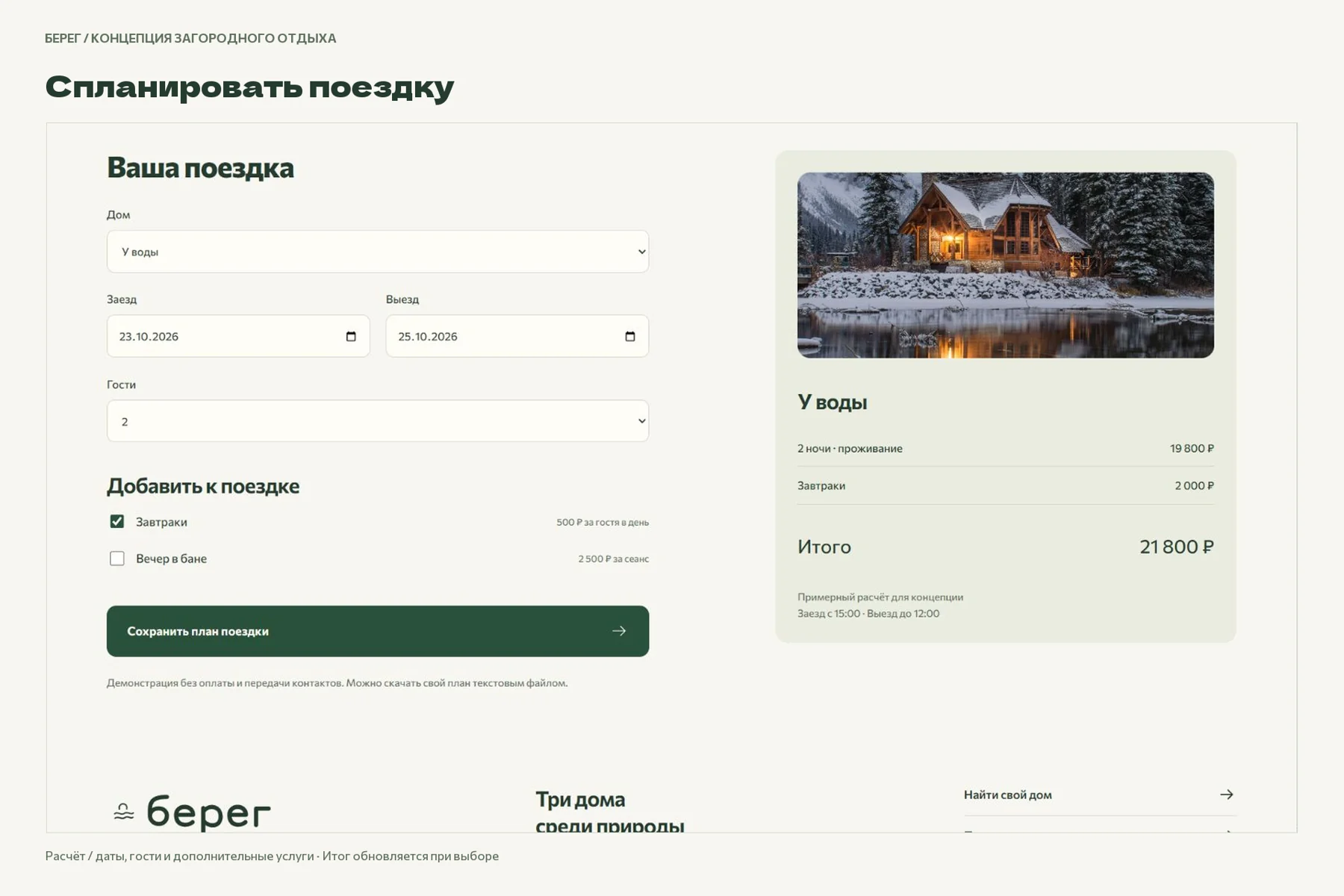Image resolution: width=1344 pixels, height=896 pixels.
Task: Click the snowy cabin photo thumbnail
Action: [x=1006, y=265]
